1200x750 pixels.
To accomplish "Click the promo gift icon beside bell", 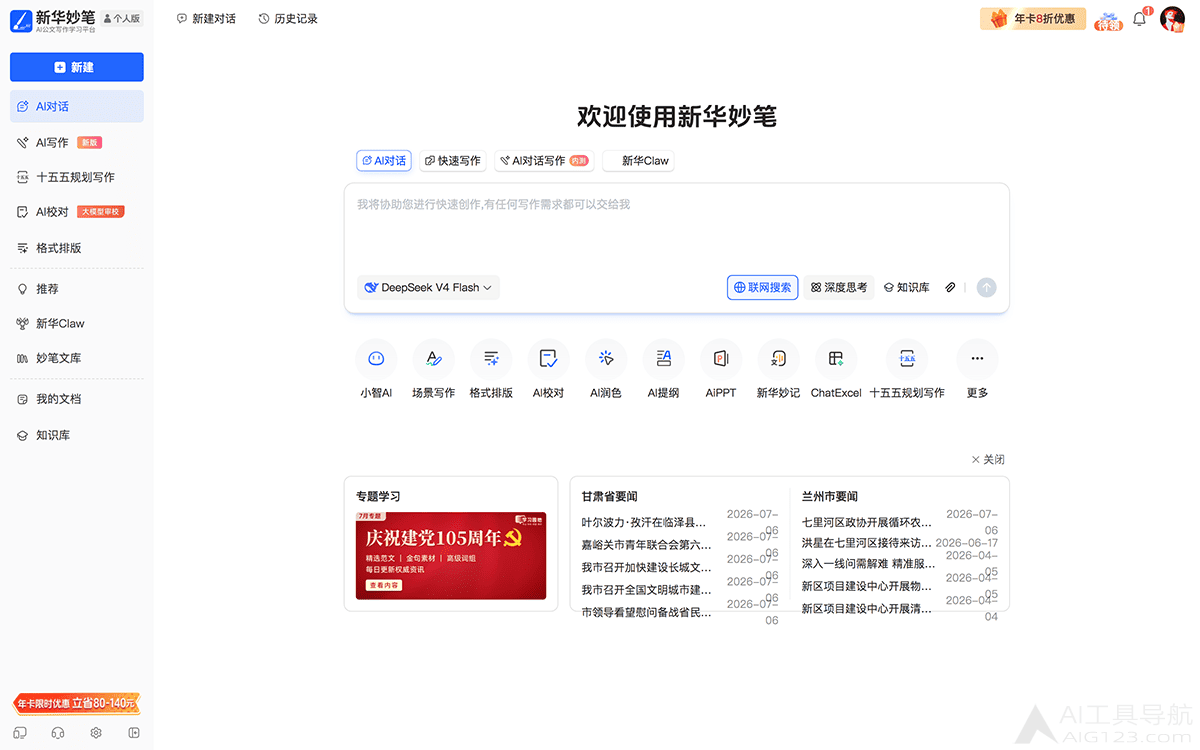I will (x=1108, y=20).
